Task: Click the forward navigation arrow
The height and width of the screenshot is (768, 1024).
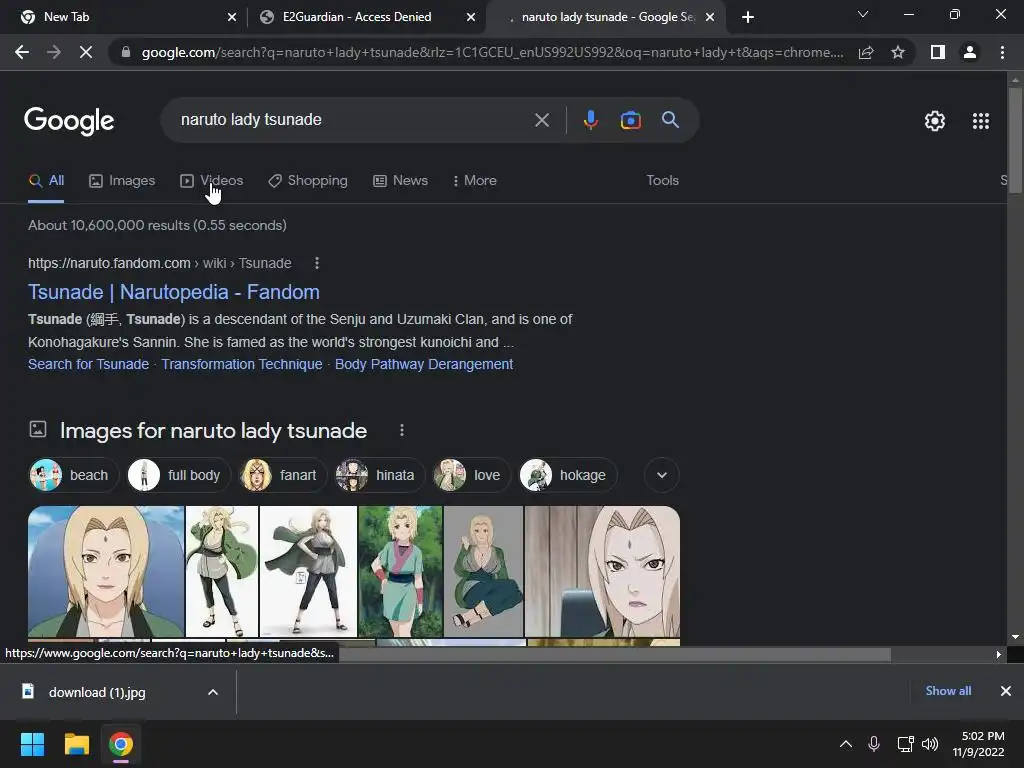Action: (x=54, y=52)
